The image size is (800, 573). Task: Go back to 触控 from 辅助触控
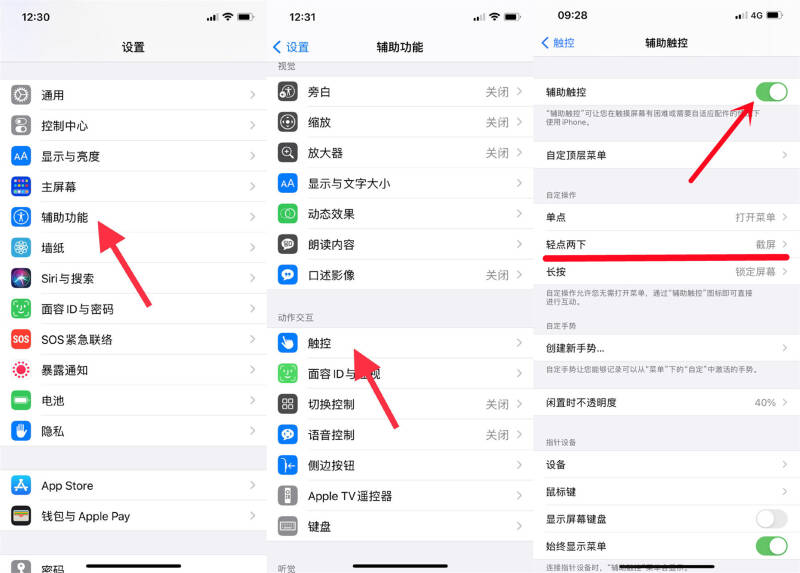558,43
